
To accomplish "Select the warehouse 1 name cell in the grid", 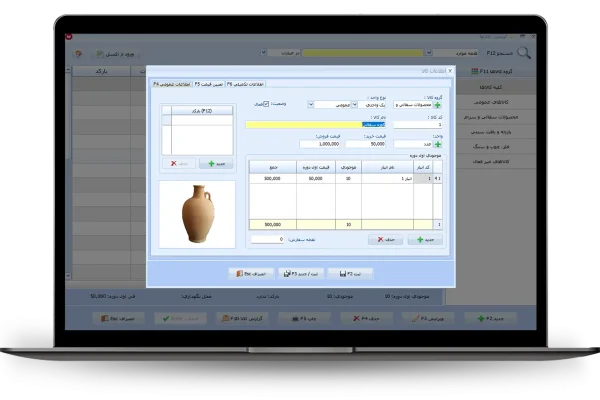I will (387, 179).
